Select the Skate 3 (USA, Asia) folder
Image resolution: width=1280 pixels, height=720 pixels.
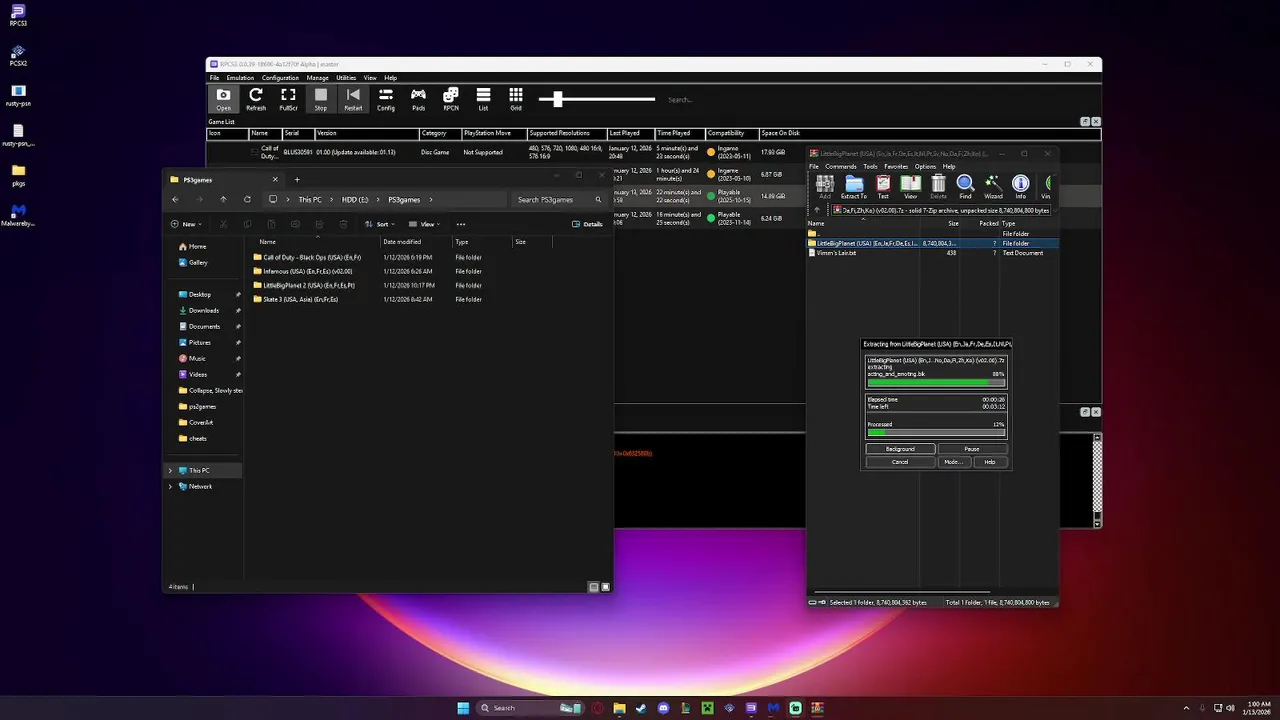coord(296,299)
